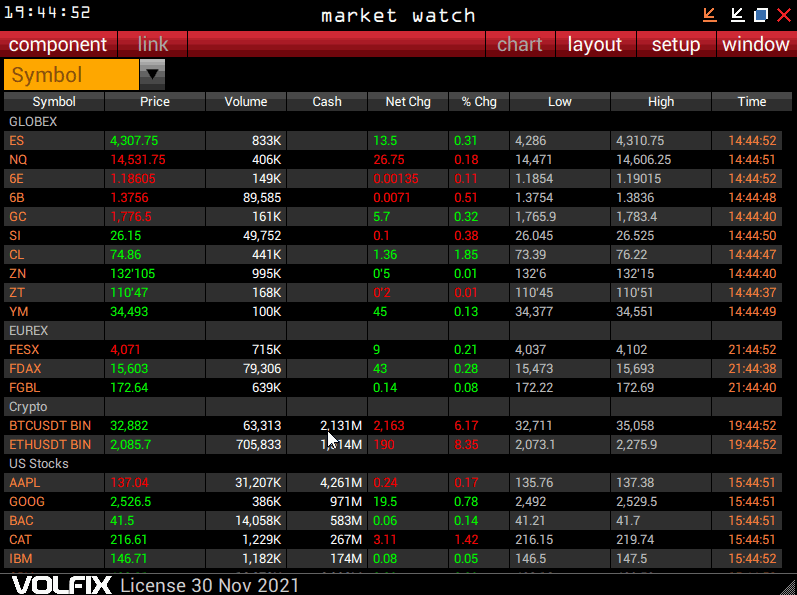Open the component menu
The height and width of the screenshot is (595, 797).
click(58, 44)
